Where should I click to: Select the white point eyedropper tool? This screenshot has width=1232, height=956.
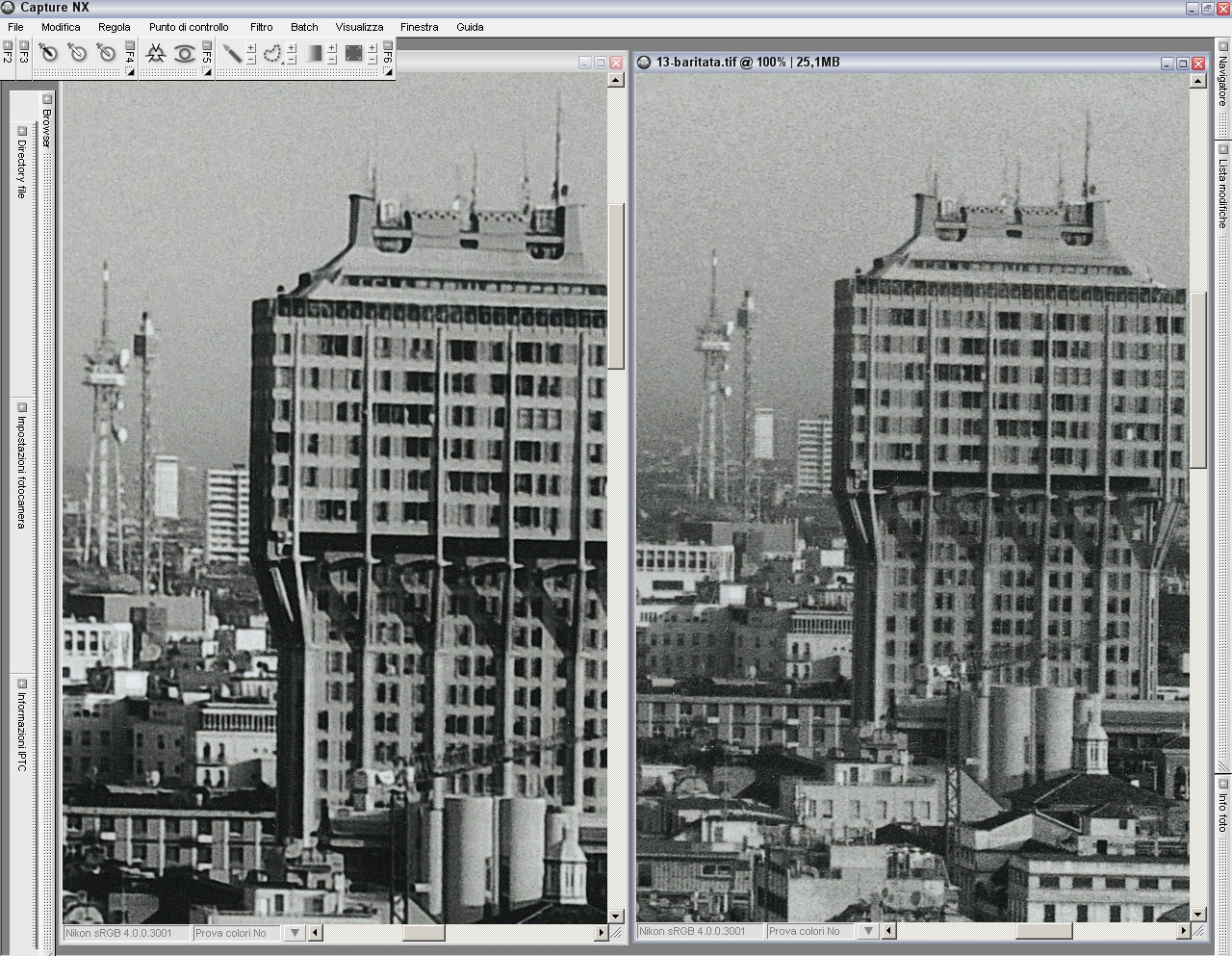point(77,54)
